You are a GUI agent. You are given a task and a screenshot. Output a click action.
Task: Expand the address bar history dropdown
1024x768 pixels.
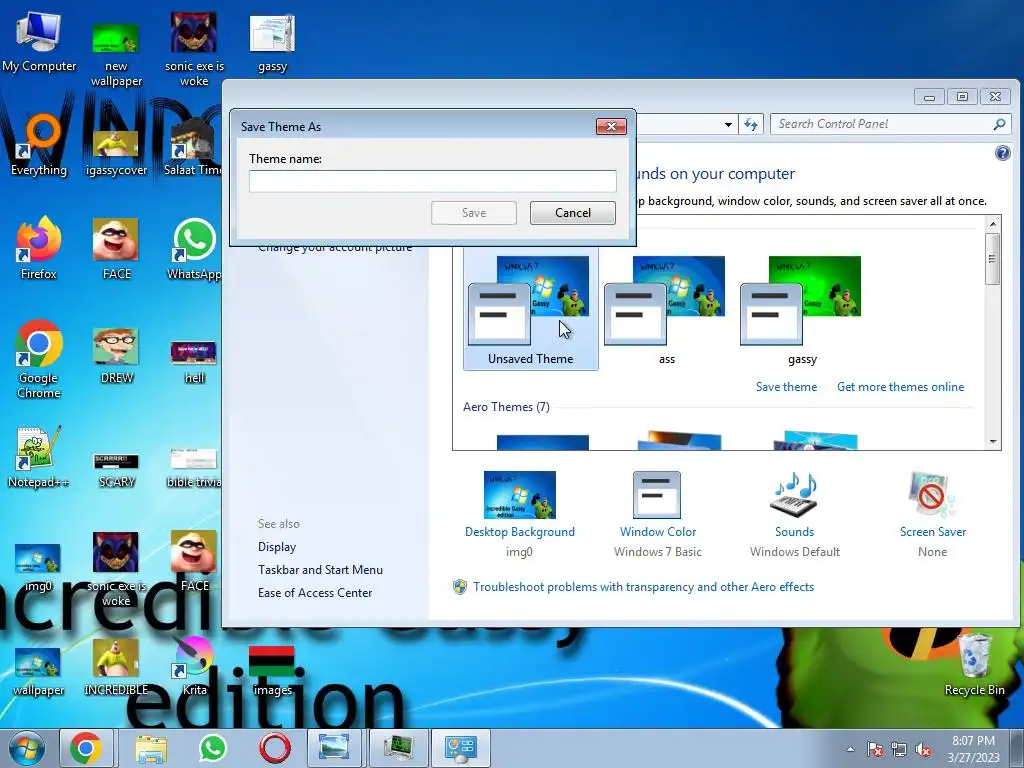pyautogui.click(x=728, y=124)
